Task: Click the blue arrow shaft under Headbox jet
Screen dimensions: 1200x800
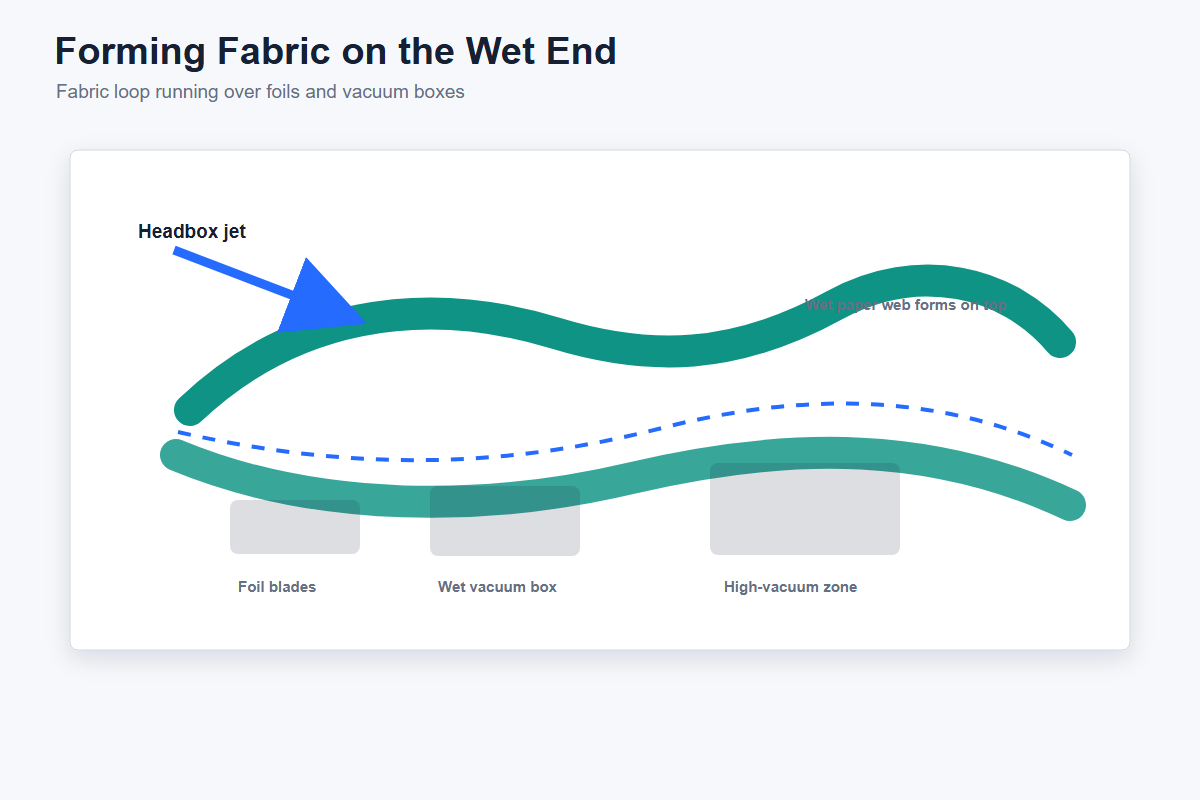Action: pyautogui.click(x=235, y=271)
